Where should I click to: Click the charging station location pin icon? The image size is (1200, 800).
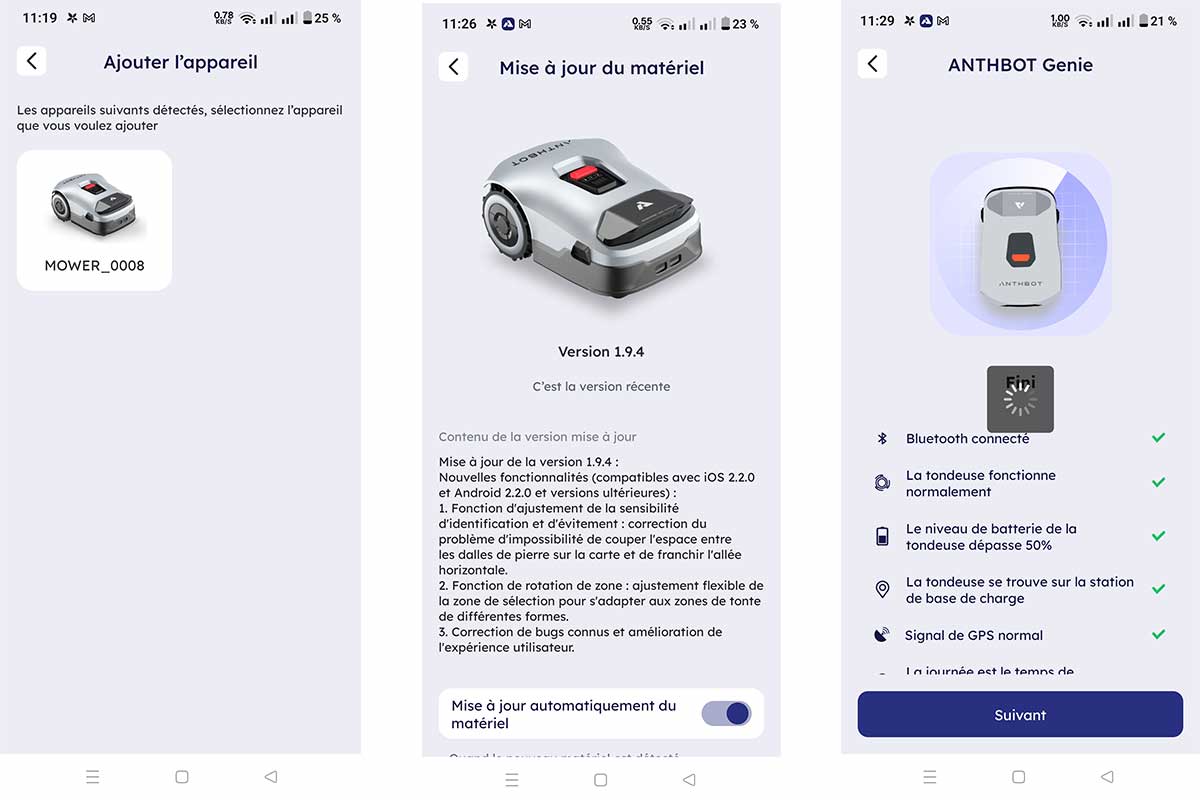tap(882, 590)
